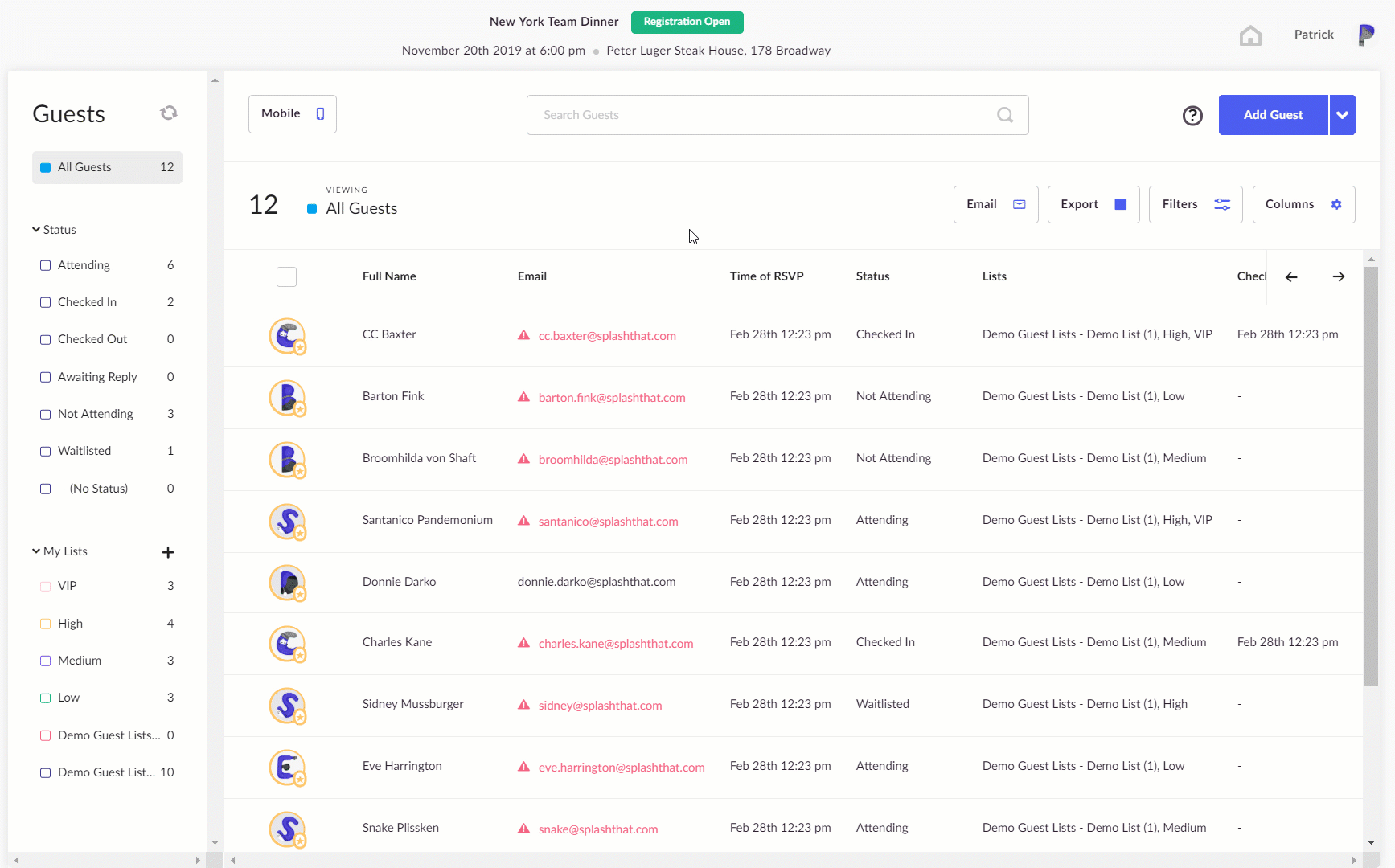
Task: Select All Guests in sidebar
Action: [107, 167]
